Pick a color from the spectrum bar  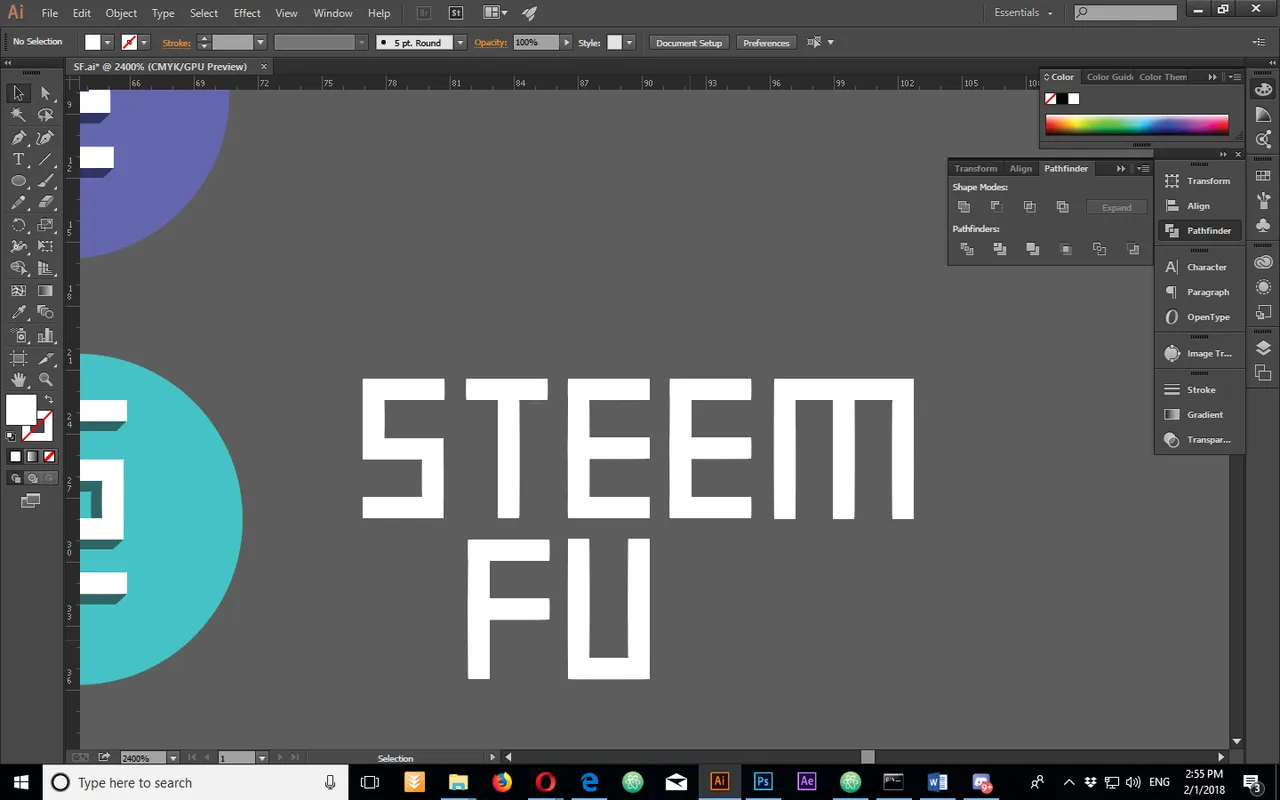(x=1137, y=125)
